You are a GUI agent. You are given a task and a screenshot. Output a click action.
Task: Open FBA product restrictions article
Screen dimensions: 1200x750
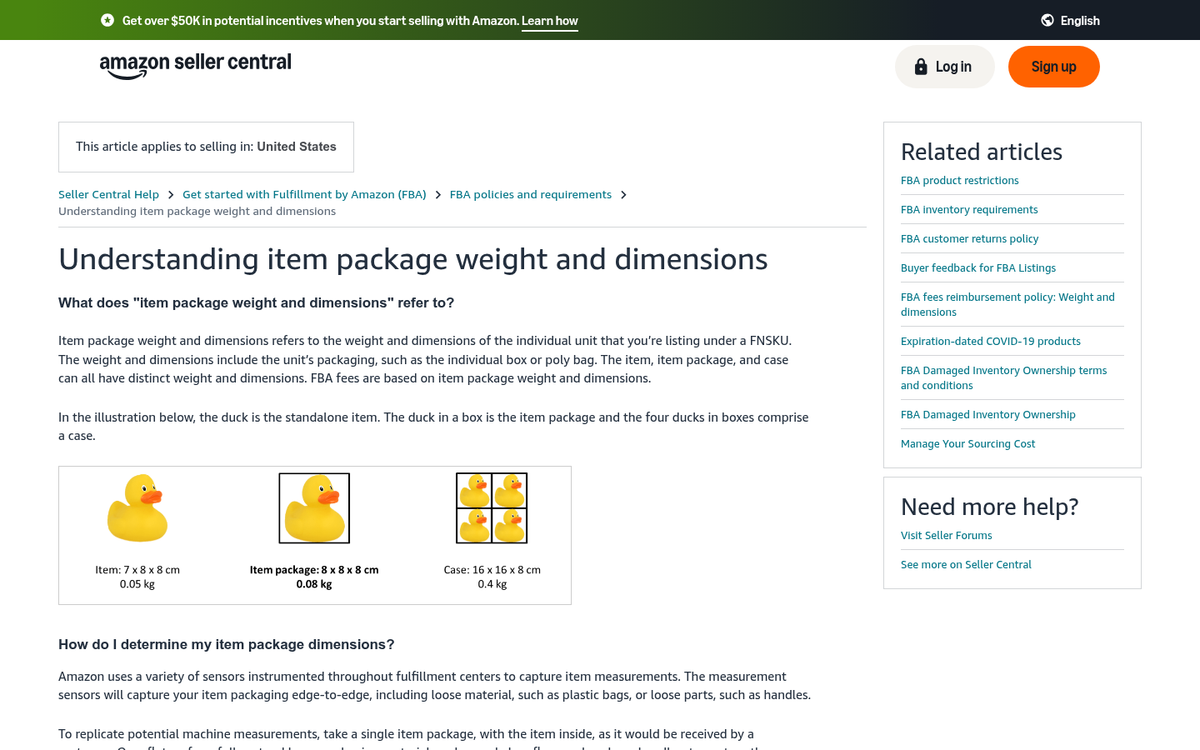(x=959, y=180)
